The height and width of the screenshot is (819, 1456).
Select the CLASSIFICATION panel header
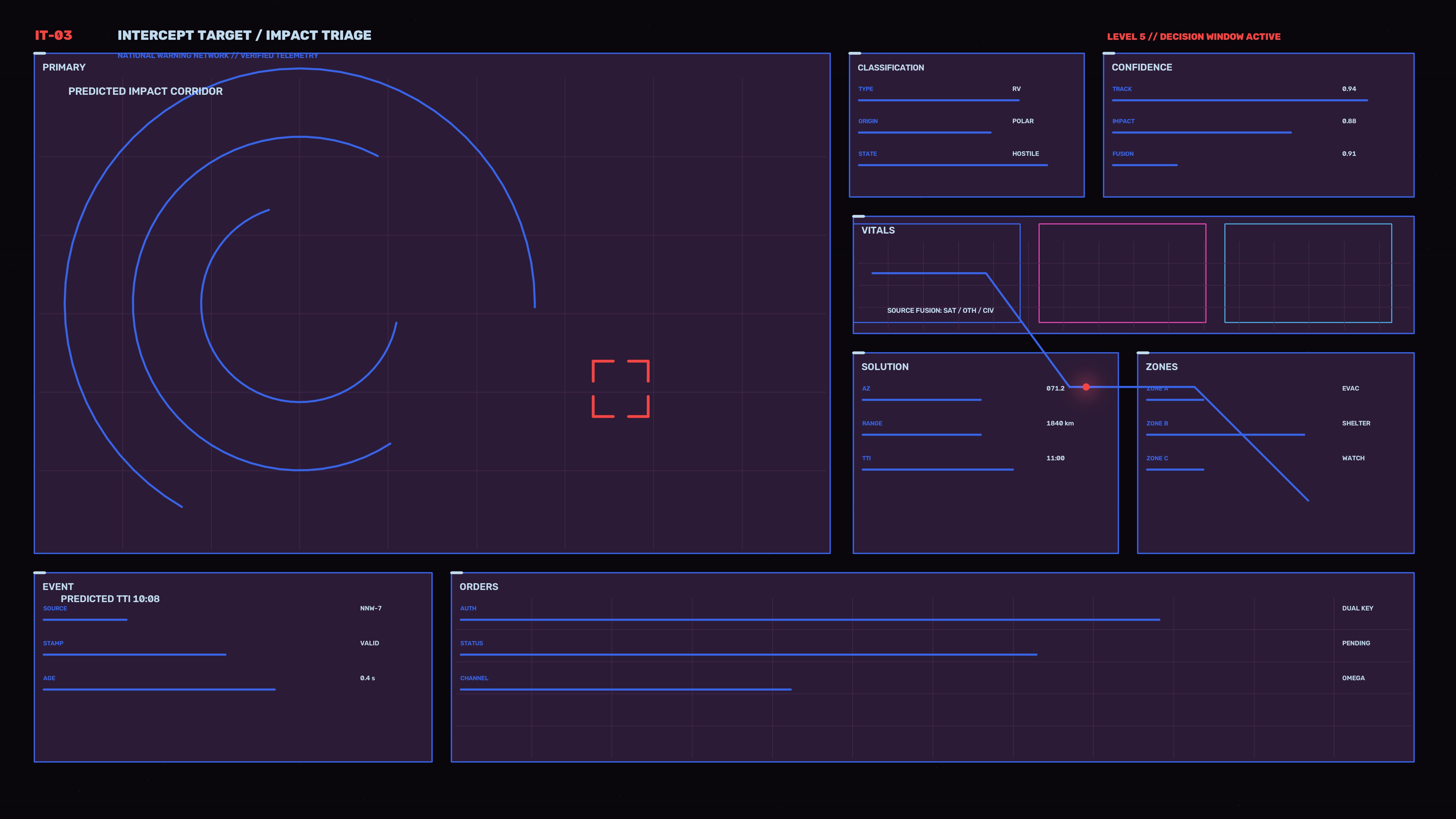891,67
